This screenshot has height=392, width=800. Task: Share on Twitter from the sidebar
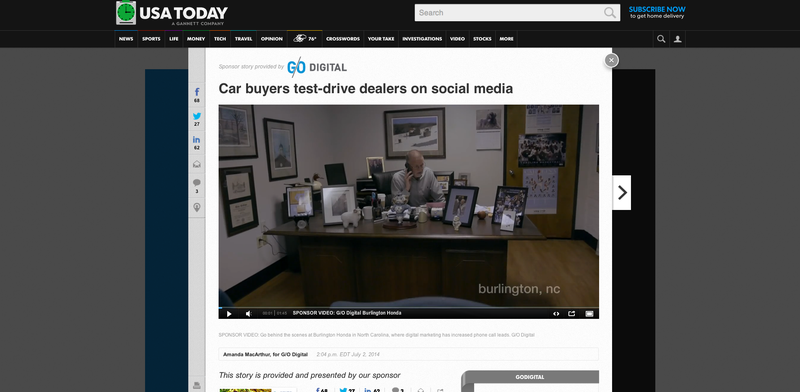point(197,119)
